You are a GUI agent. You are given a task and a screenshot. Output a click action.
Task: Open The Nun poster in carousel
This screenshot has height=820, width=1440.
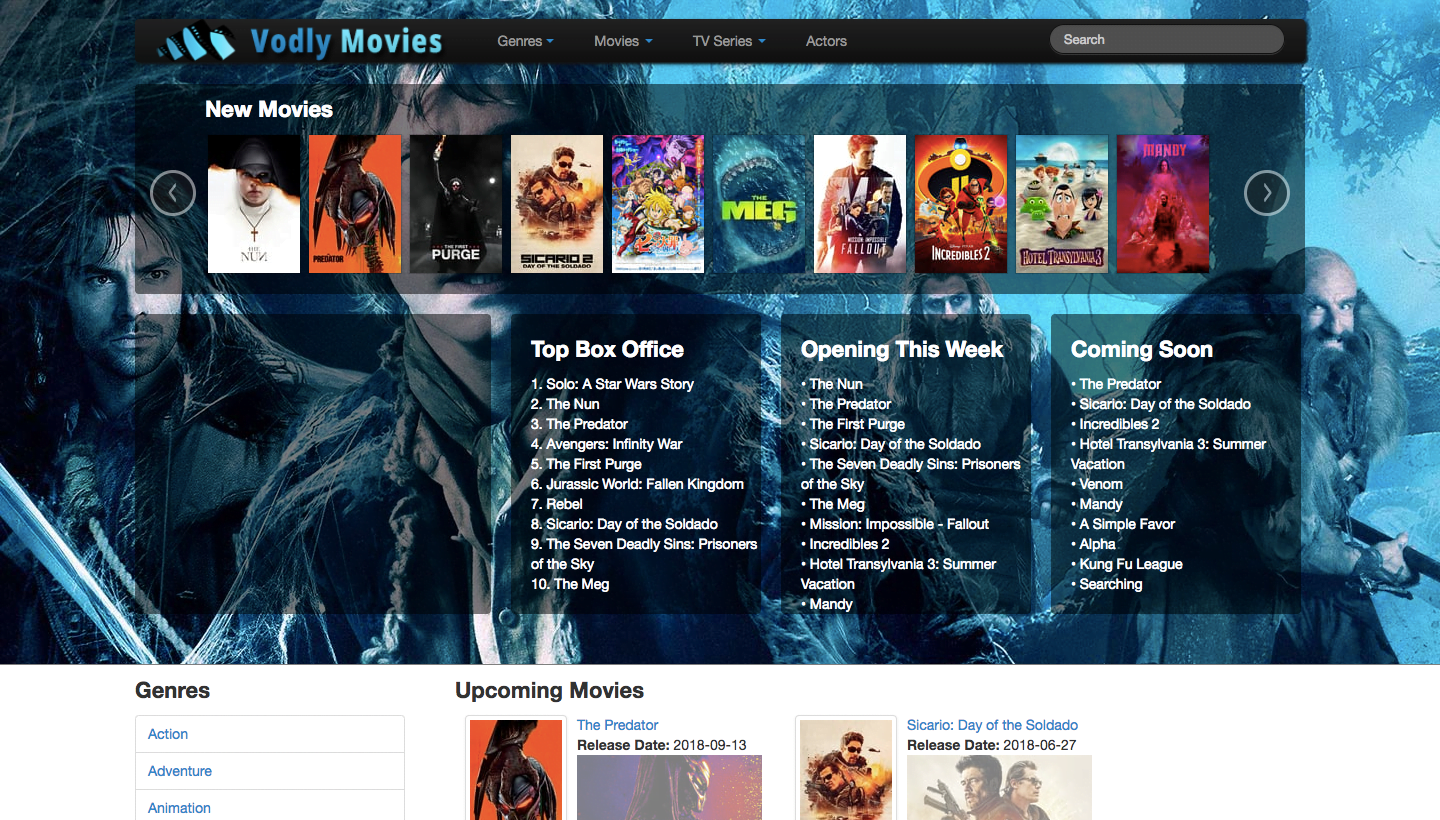pyautogui.click(x=254, y=204)
